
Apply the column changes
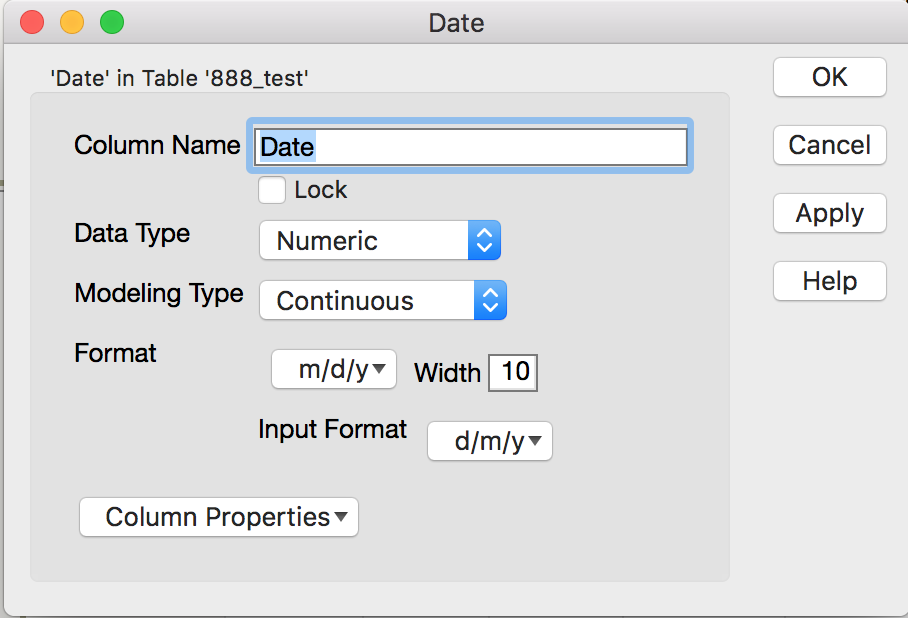coord(829,213)
